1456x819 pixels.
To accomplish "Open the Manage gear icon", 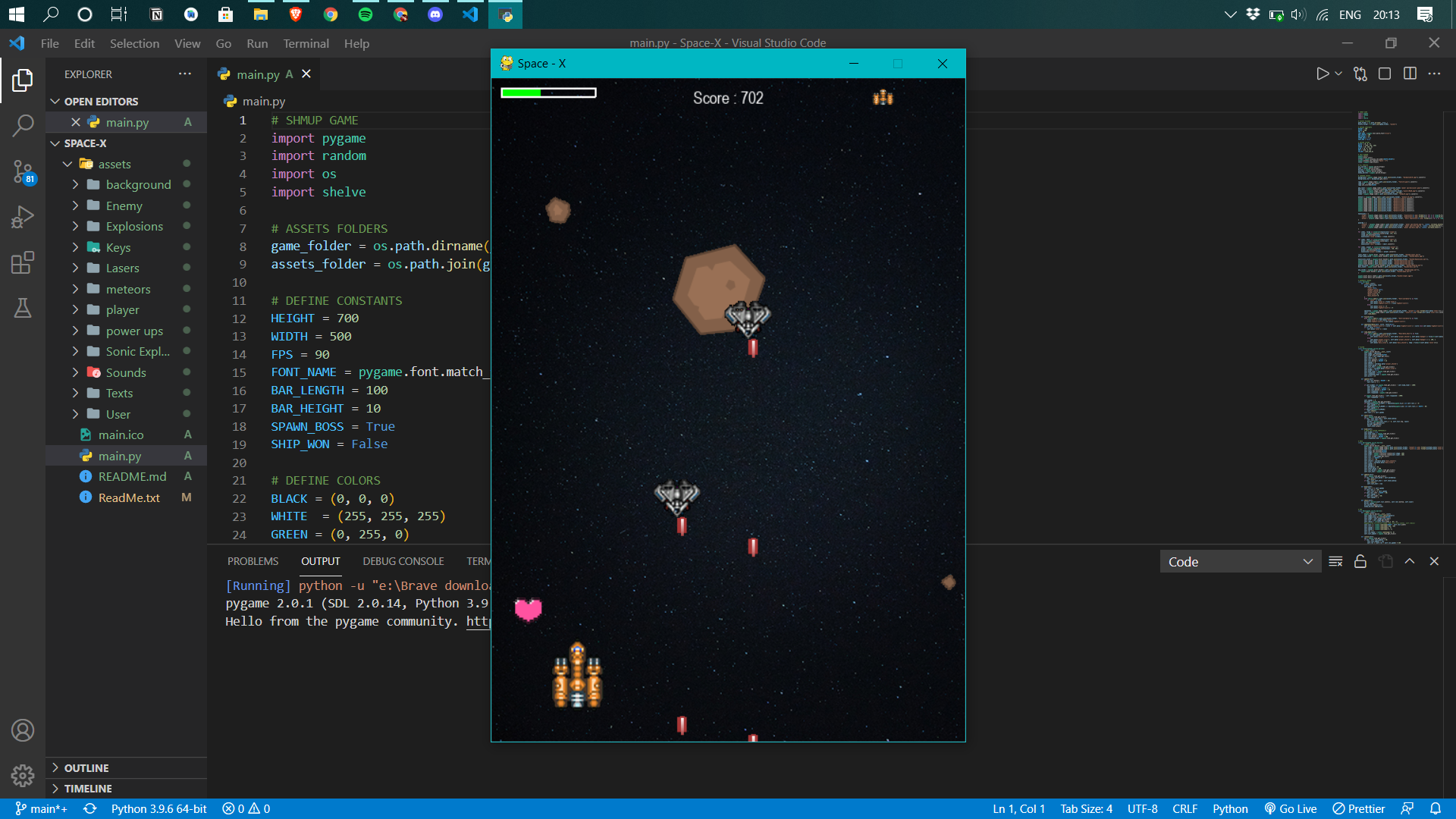I will click(23, 775).
